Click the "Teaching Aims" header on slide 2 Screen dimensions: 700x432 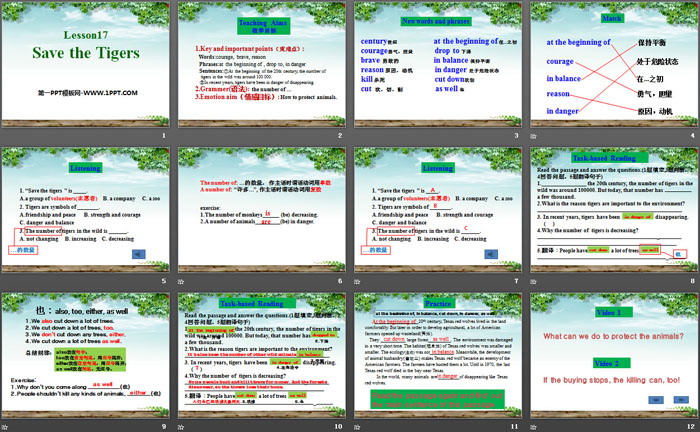[x=262, y=22]
